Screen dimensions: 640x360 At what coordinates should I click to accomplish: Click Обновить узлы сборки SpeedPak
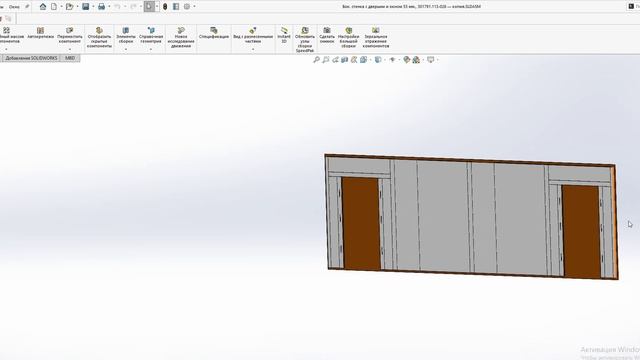(x=305, y=40)
